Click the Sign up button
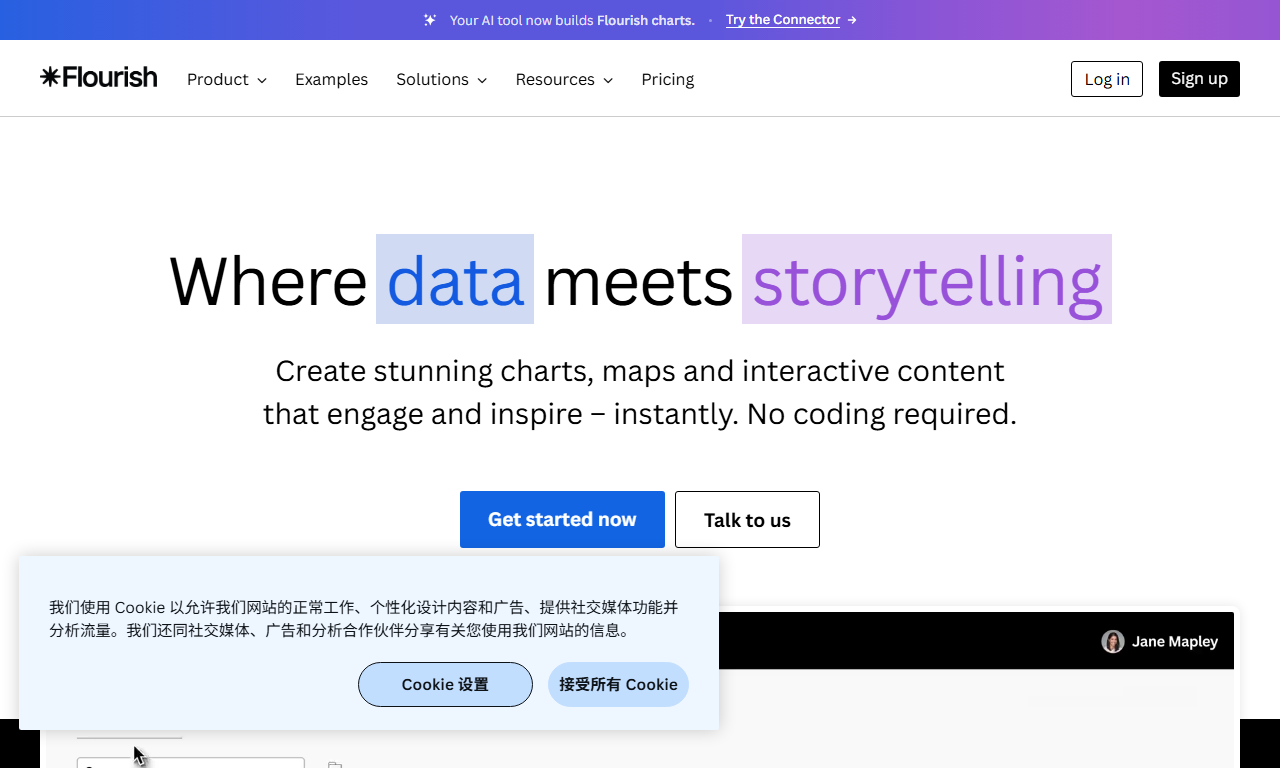The width and height of the screenshot is (1280, 768). (x=1199, y=79)
